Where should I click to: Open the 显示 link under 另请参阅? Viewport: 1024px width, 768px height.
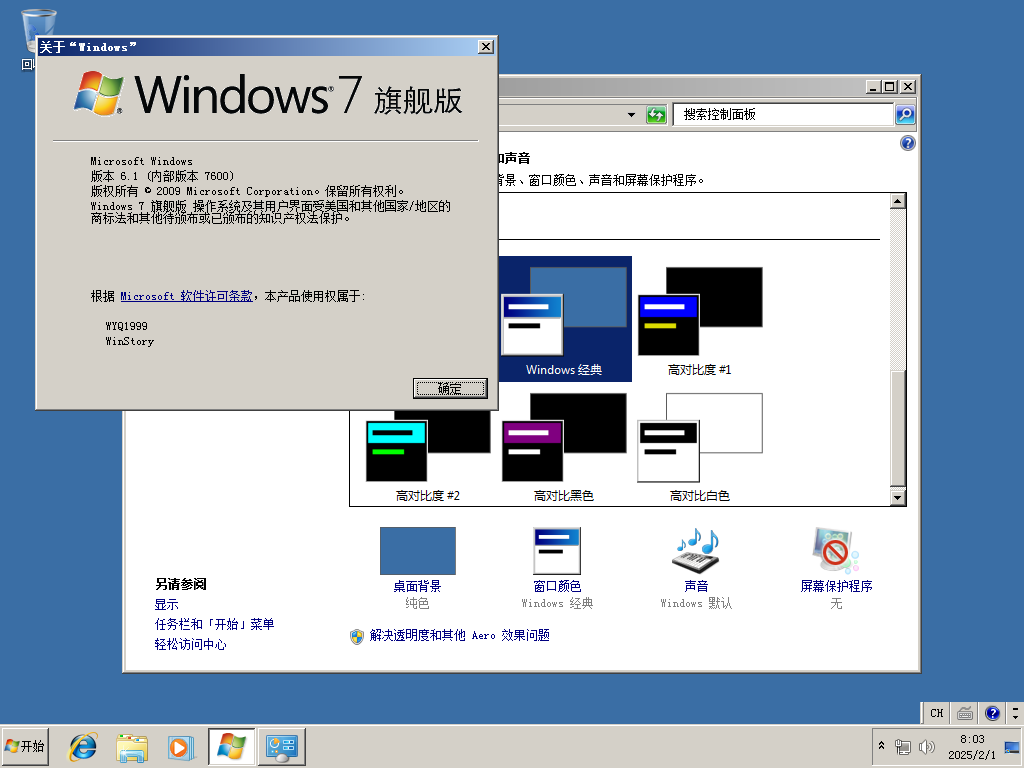pos(167,605)
